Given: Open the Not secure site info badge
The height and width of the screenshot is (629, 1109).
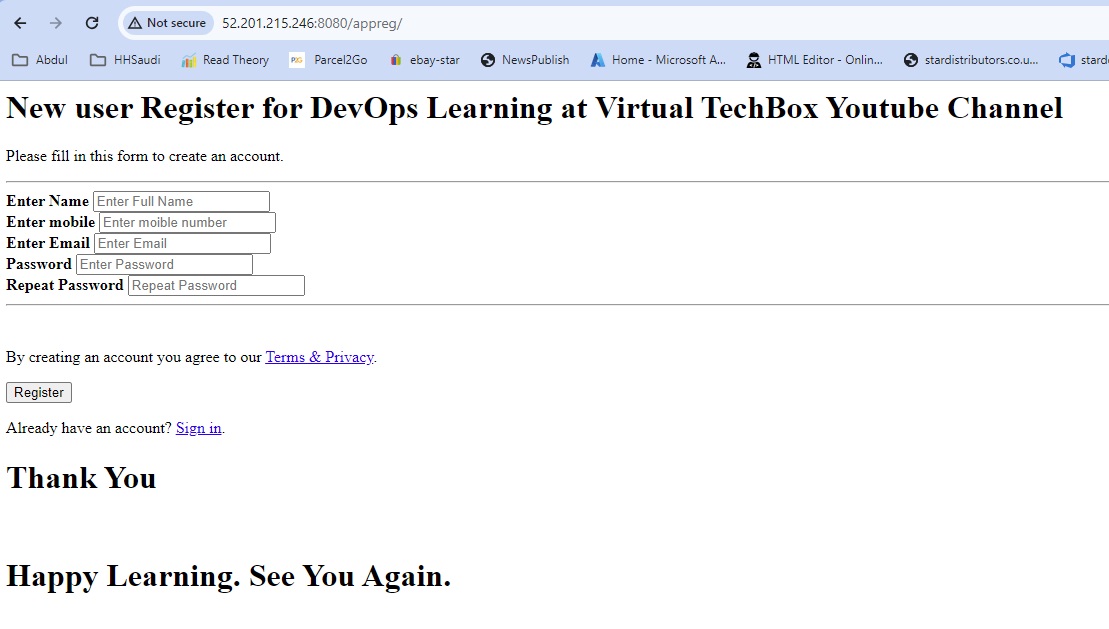Looking at the screenshot, I should [x=168, y=23].
